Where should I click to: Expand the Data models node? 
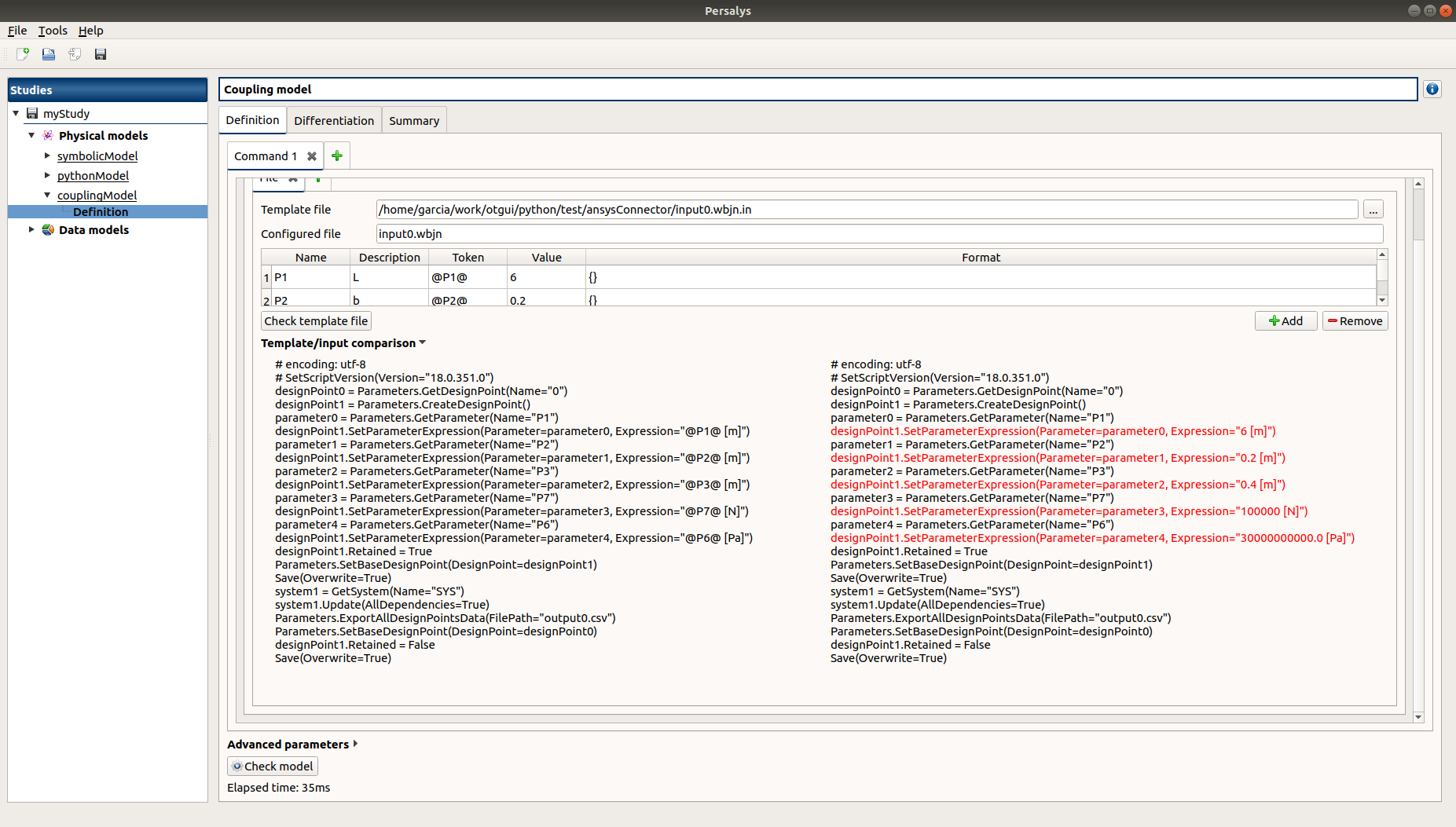(31, 229)
